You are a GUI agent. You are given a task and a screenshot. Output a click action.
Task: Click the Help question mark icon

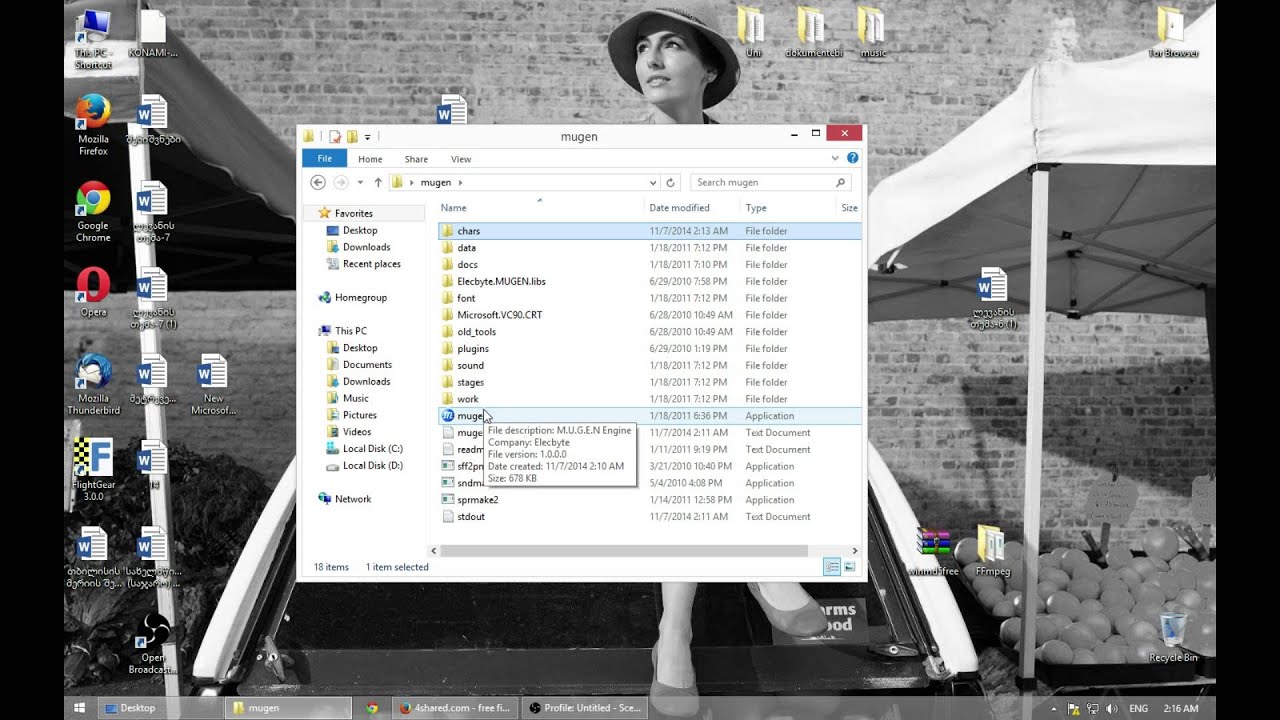853,158
